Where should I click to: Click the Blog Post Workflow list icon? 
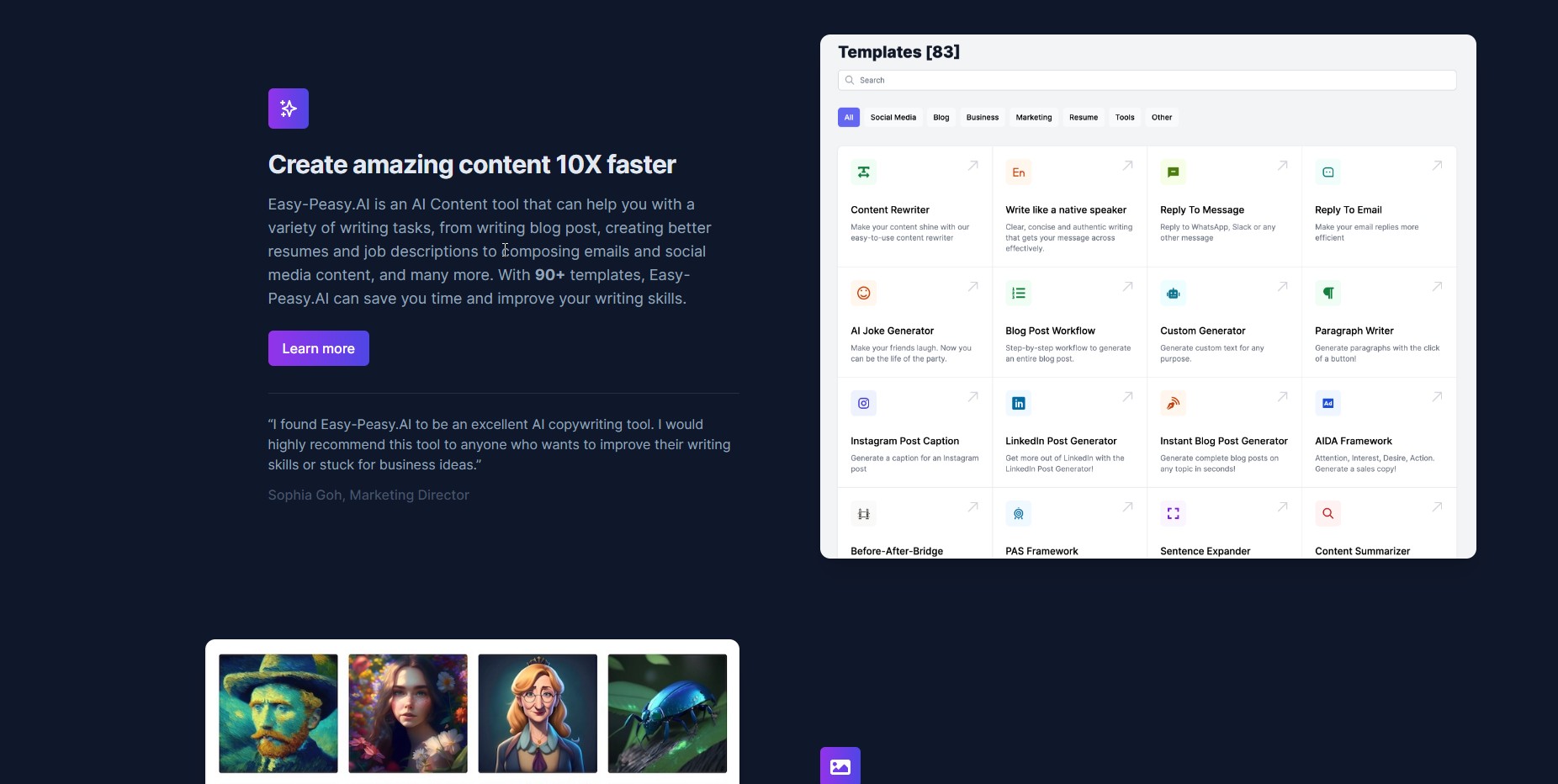tap(1018, 294)
